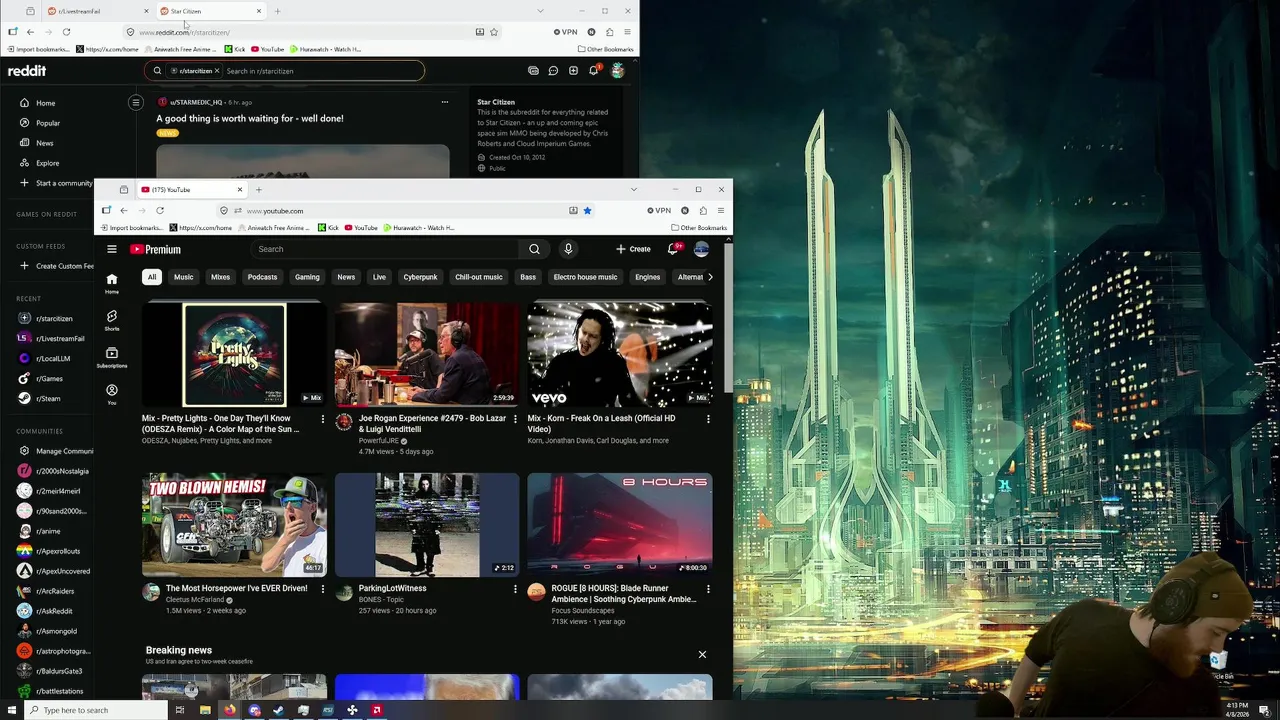Open the Reddit user avatar menu

click(618, 71)
